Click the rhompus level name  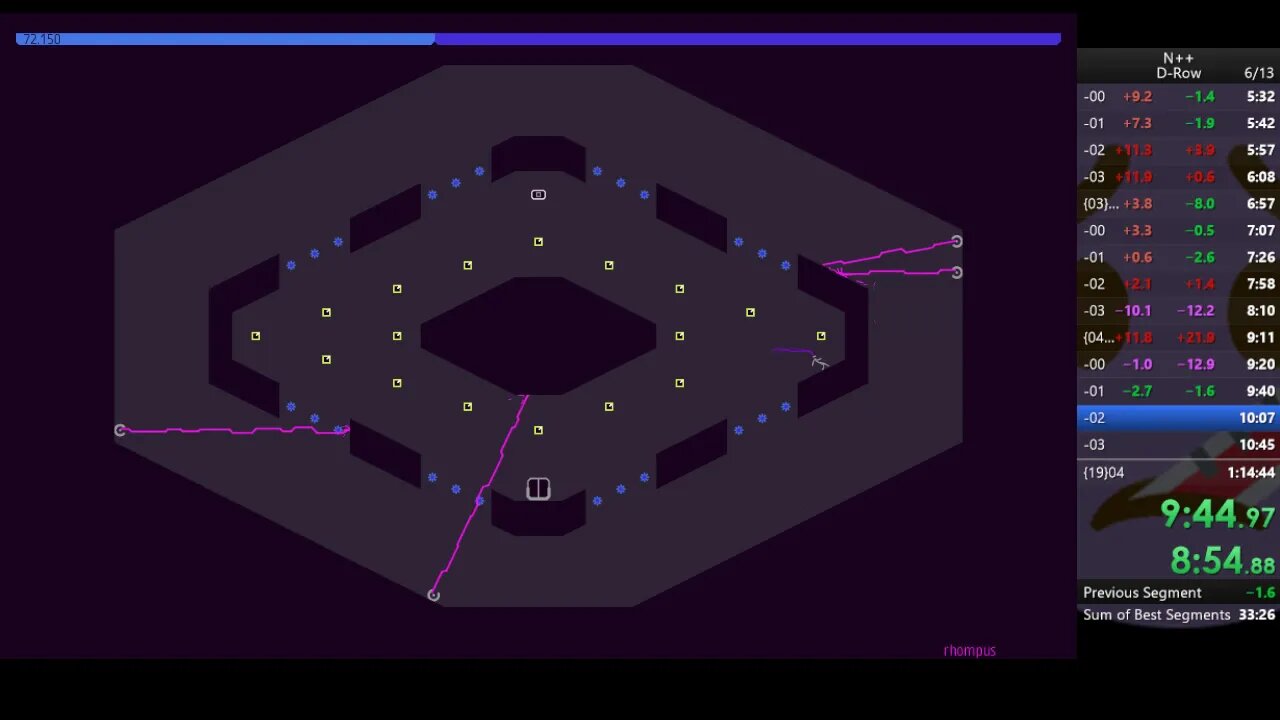[x=969, y=651]
